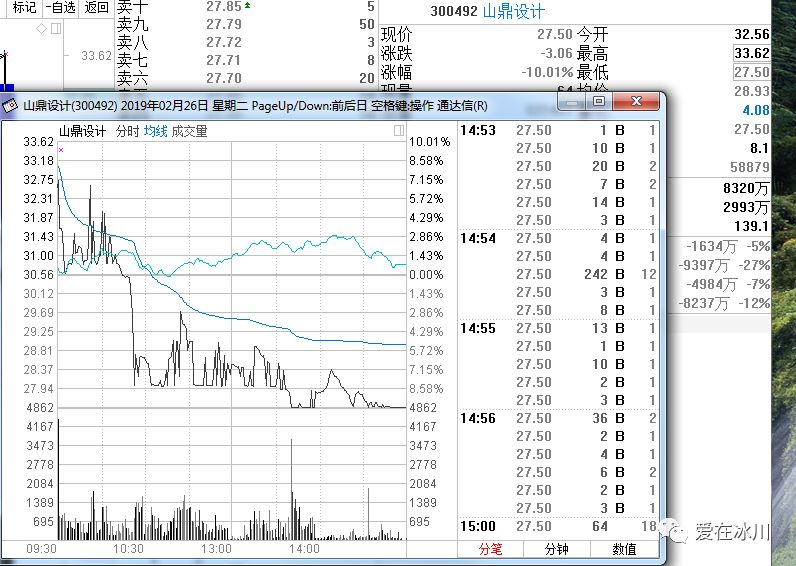
Task: Click the diamond icon in background chart
Action: 42,28
